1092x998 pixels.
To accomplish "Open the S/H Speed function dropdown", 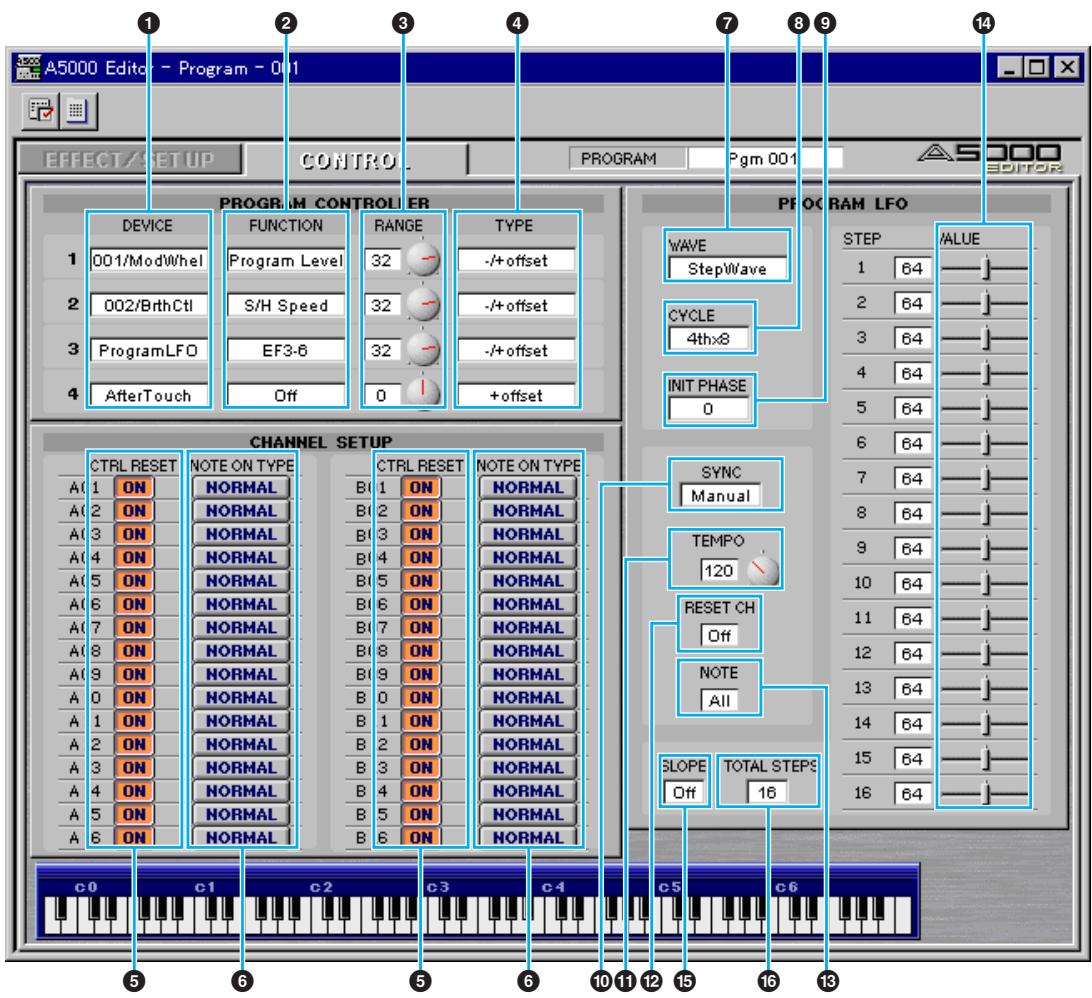I will (x=286, y=305).
